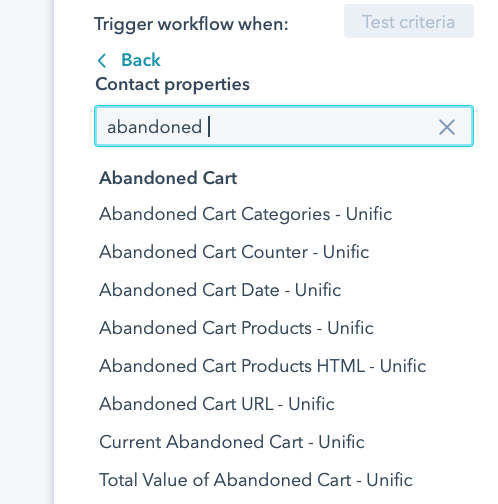Click the typed word 'abandoned' in search box

(154, 127)
